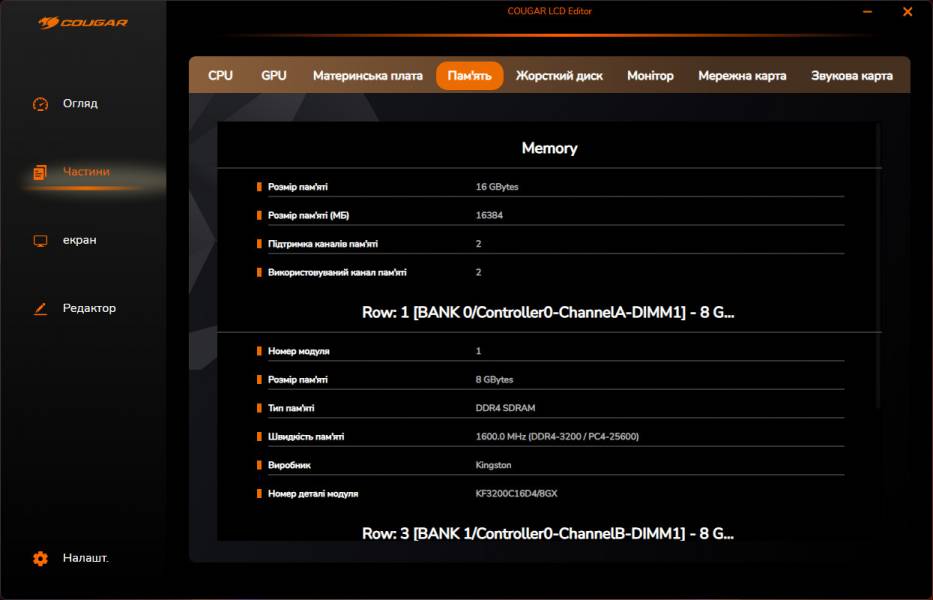Click the Row: 1 BANK 0 header
The image size is (933, 600).
click(548, 313)
